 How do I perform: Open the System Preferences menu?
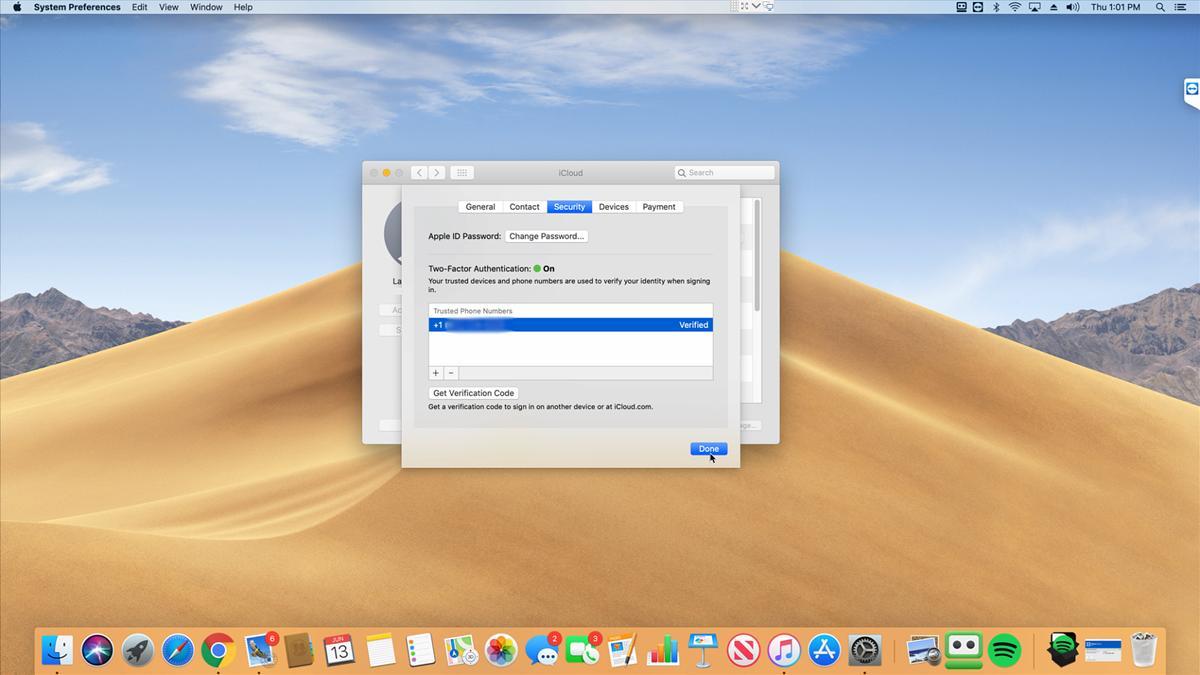(77, 7)
